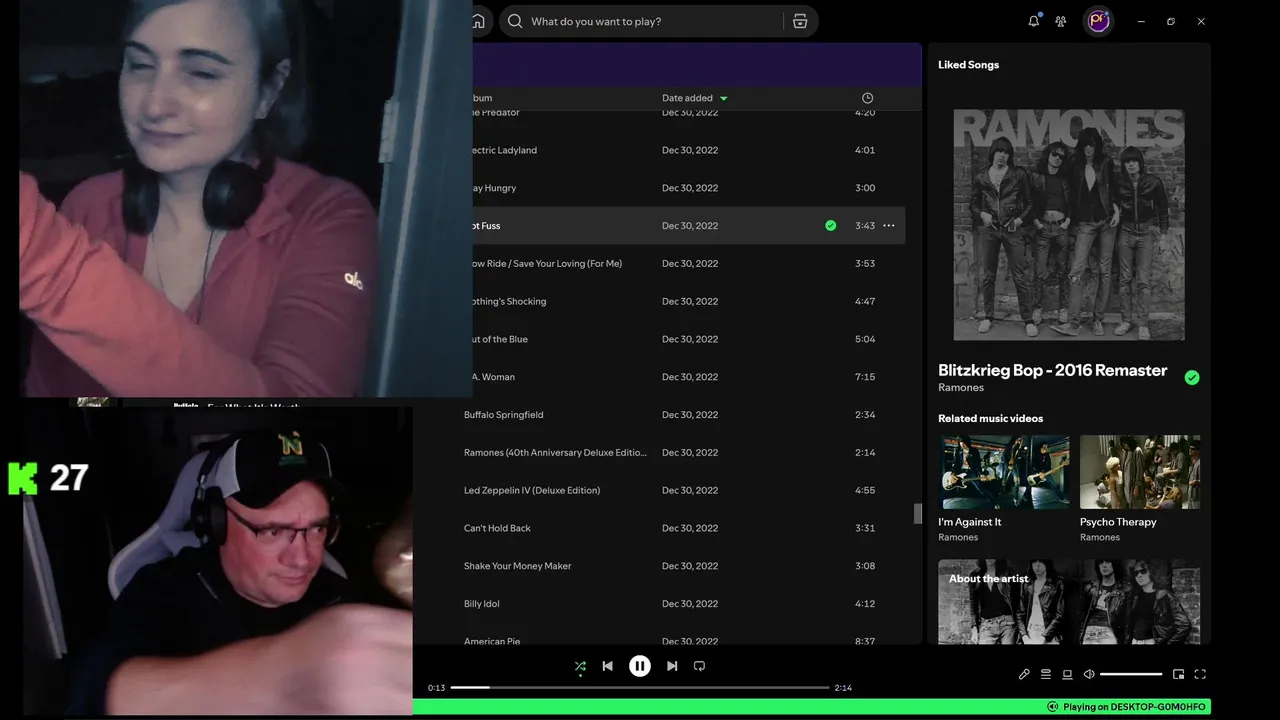Restore down the Spotify window

[x=1171, y=21]
